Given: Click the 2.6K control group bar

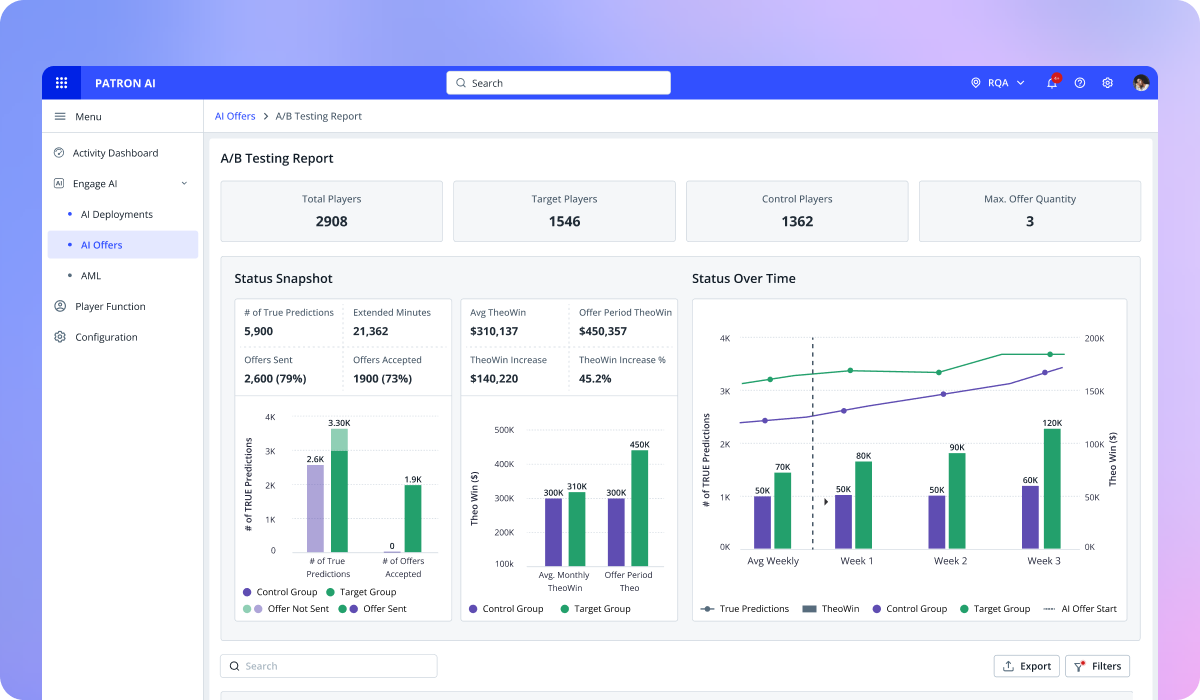Looking at the screenshot, I should click(315, 508).
